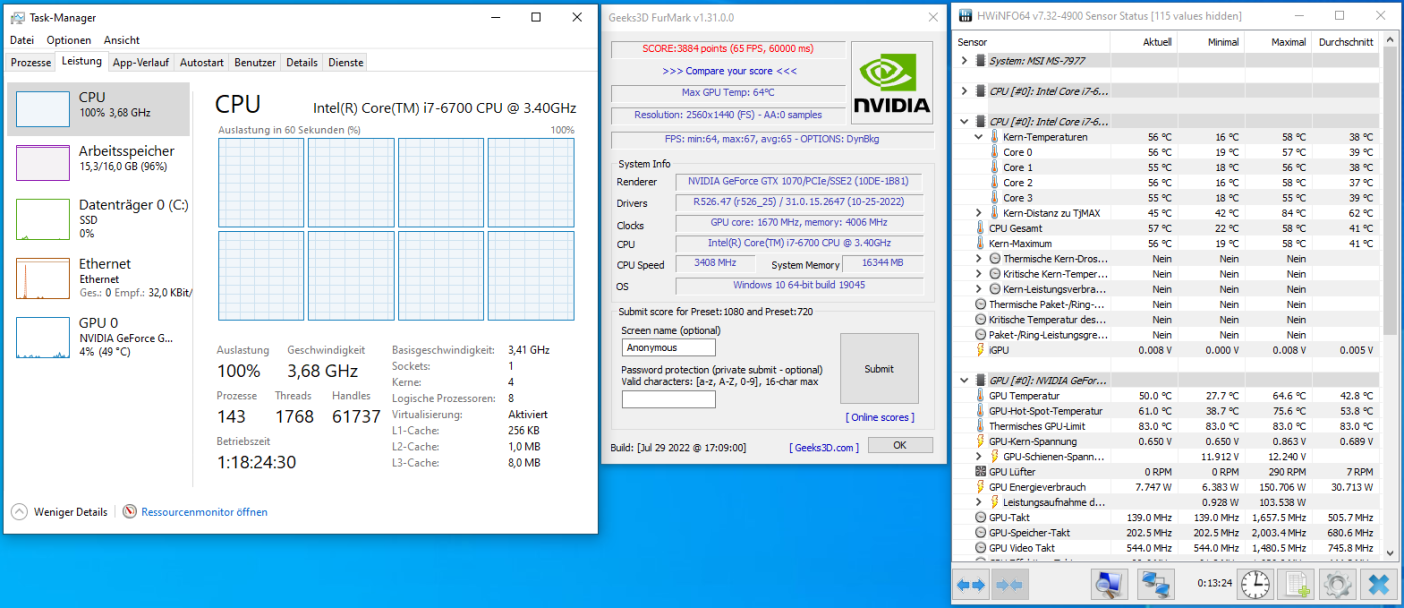Click clock icon beside GPU-Speicher-Takt
Screen dimensions: 1404x608
point(981,533)
